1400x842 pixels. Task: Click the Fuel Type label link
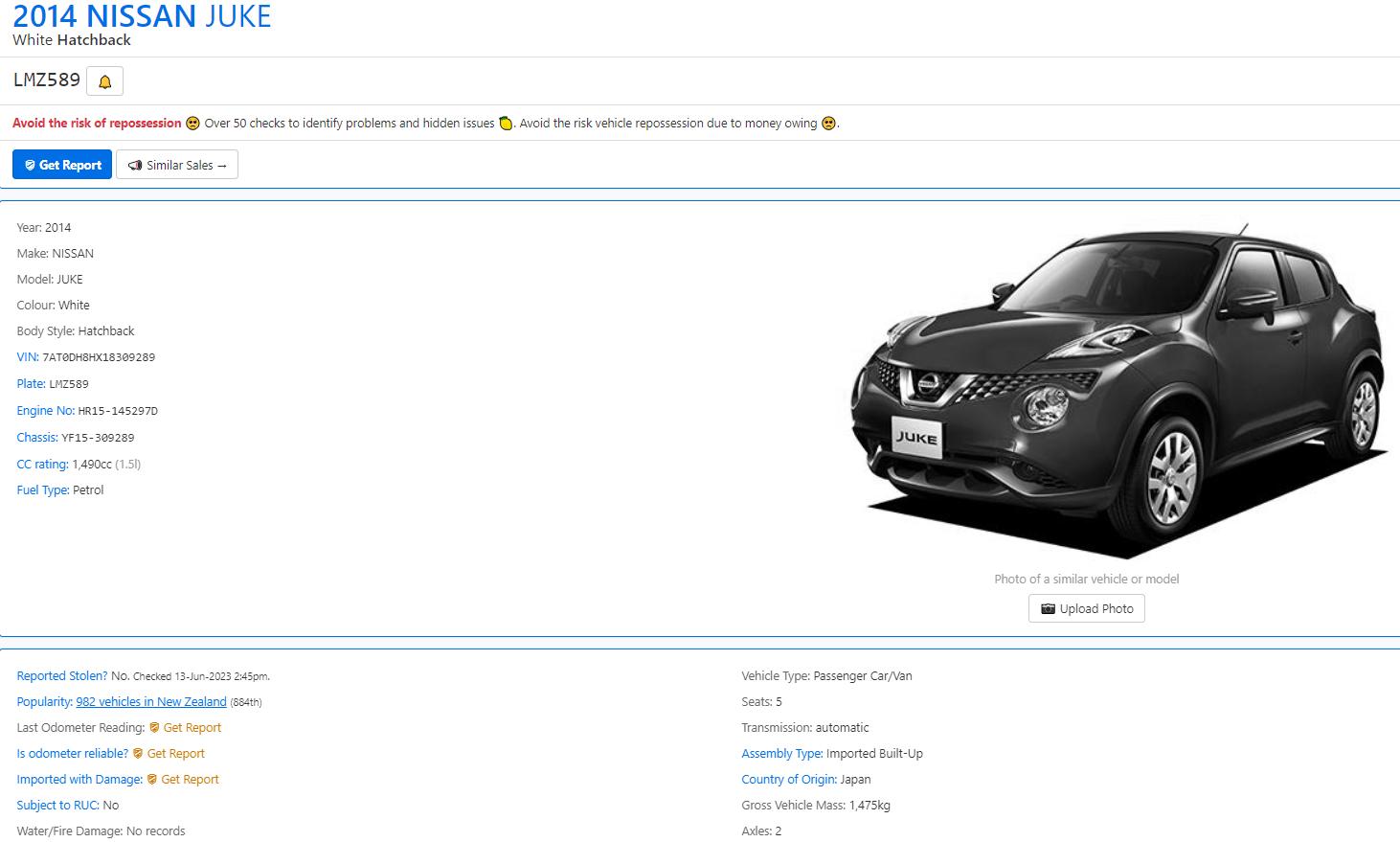tap(42, 490)
